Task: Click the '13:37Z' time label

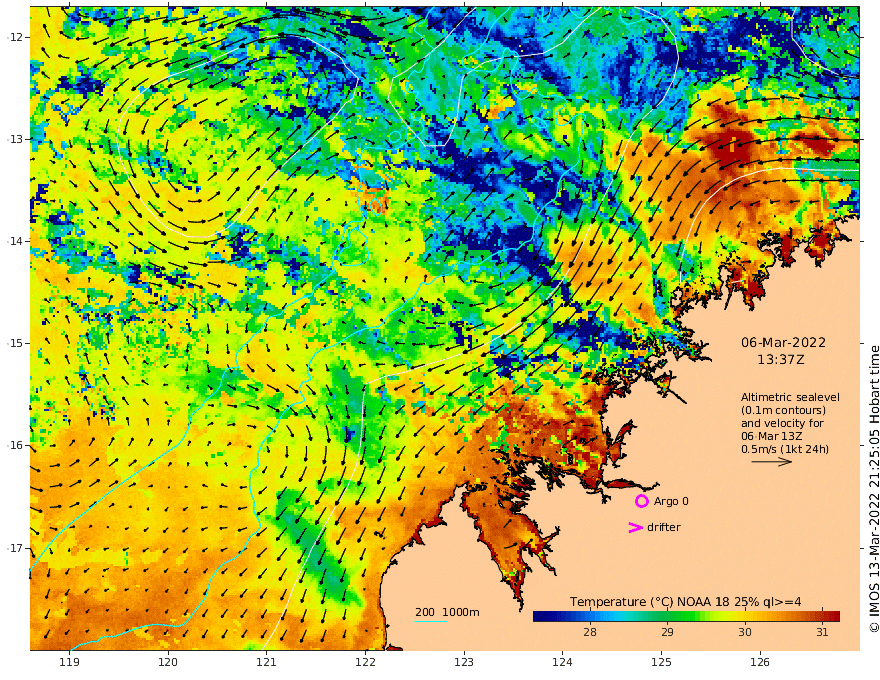Action: pos(781,360)
